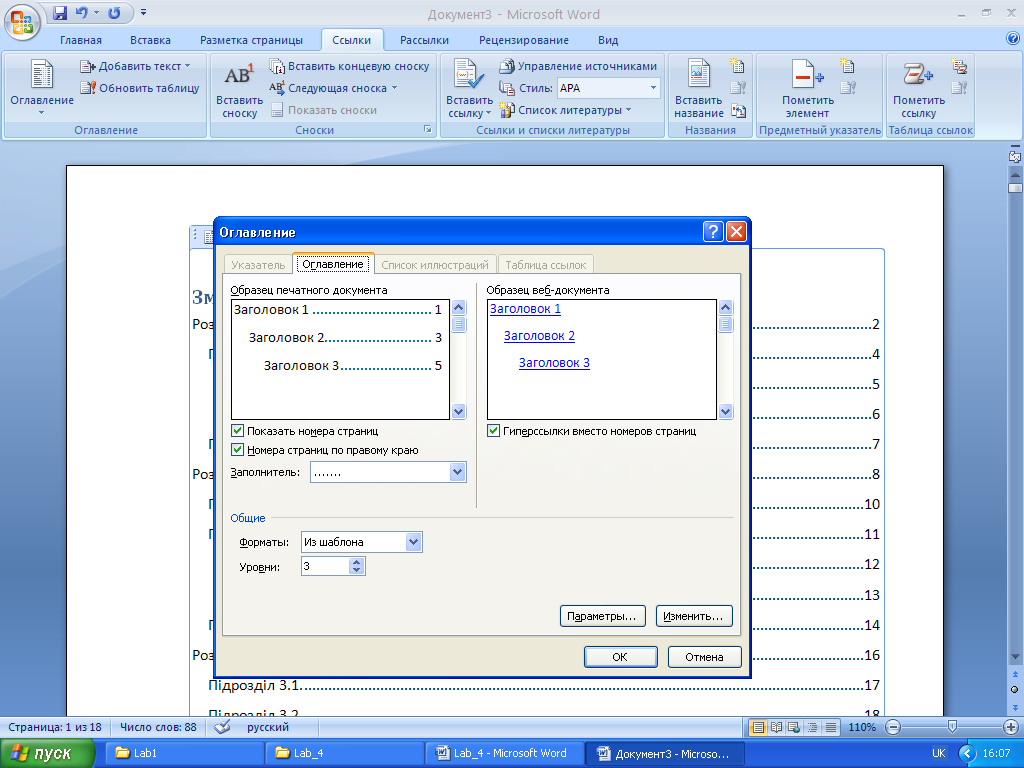Open Рассылки ribbon tab

424,40
